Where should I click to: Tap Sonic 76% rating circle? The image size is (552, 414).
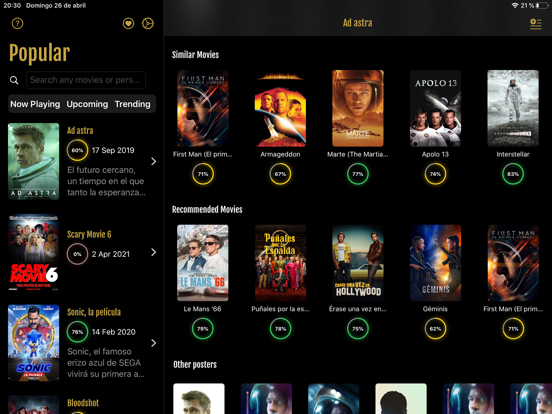pyautogui.click(x=77, y=332)
